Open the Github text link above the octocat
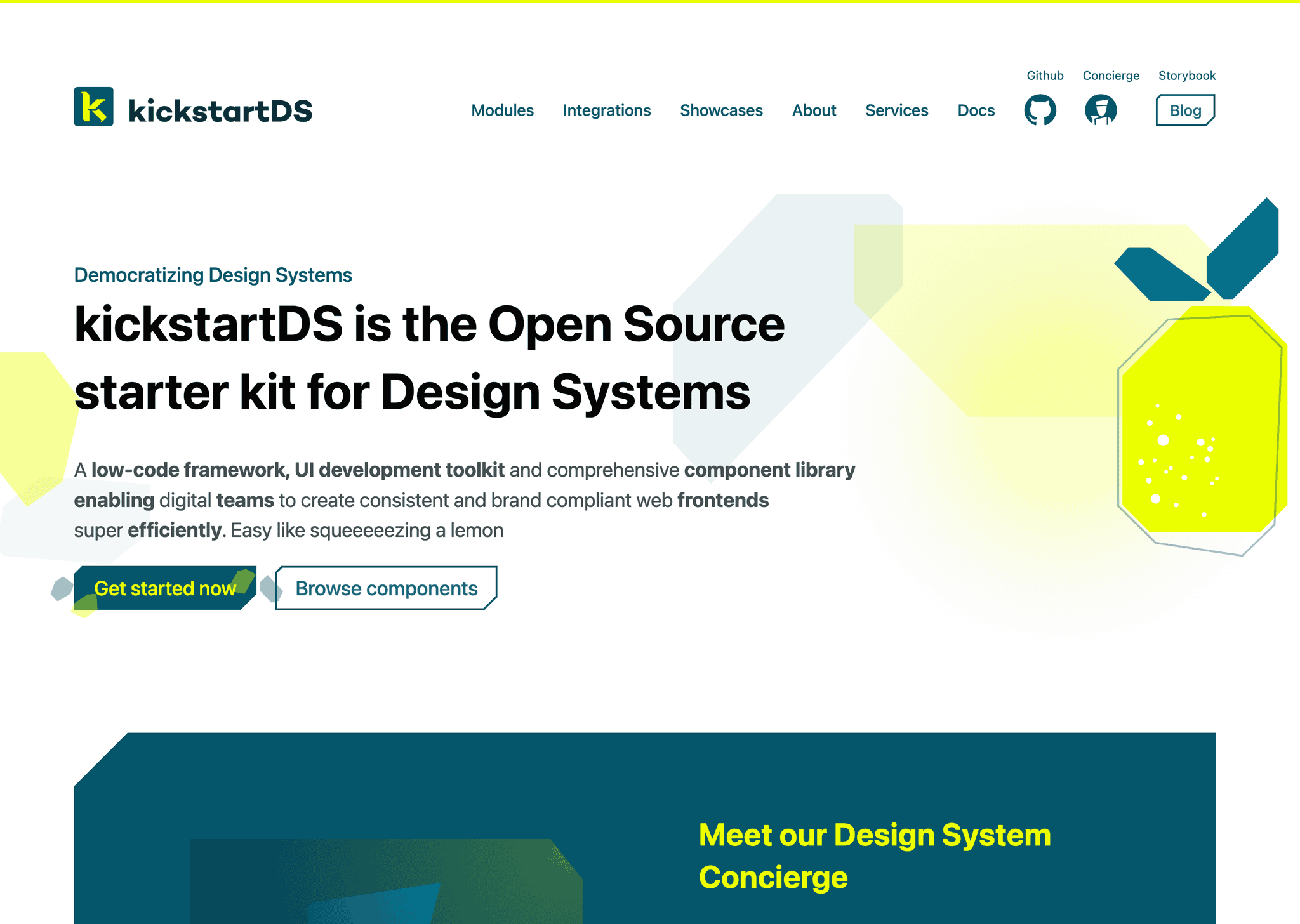 pos(1044,75)
